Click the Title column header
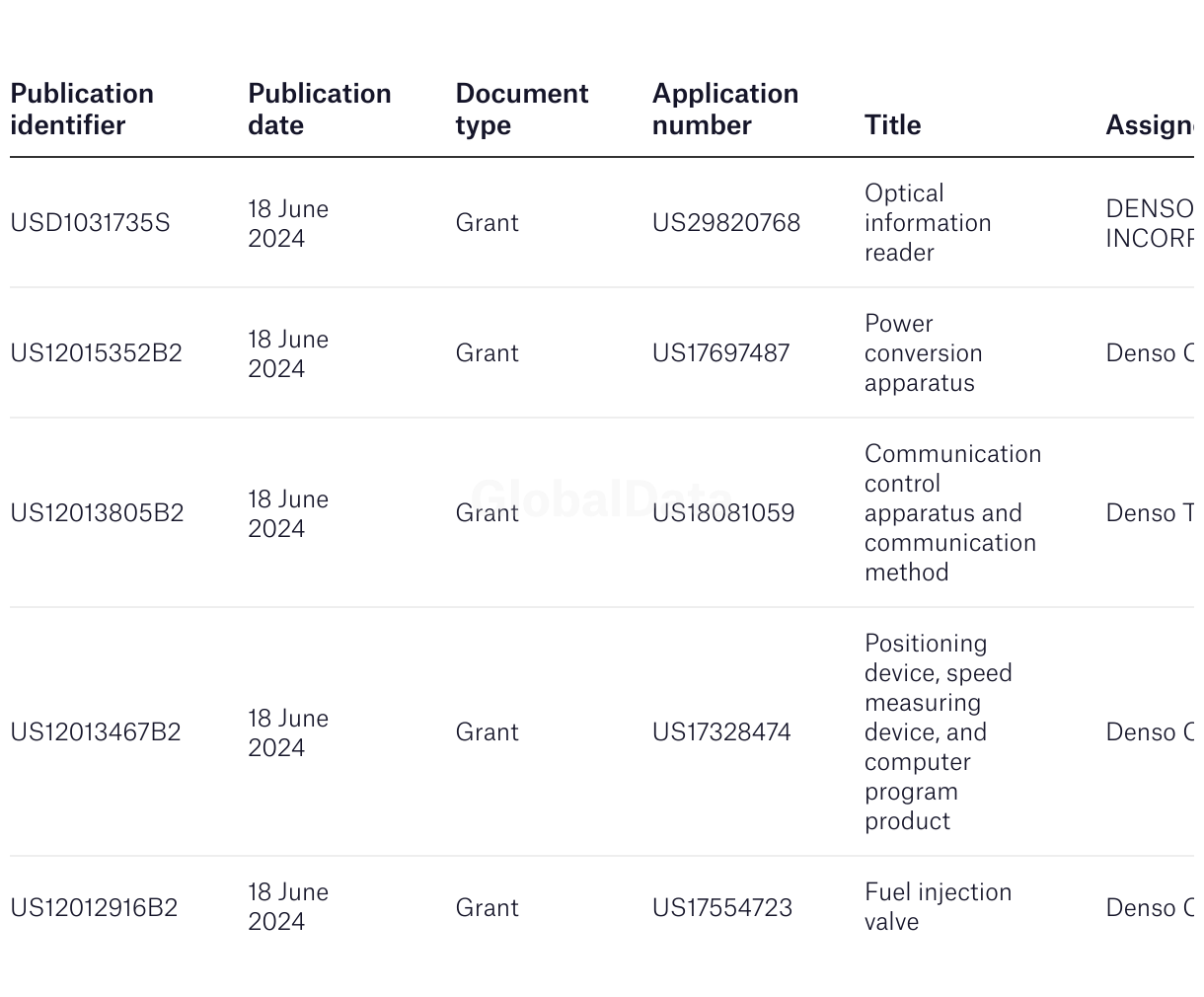Viewport: 1204px width, 997px height. [892, 125]
